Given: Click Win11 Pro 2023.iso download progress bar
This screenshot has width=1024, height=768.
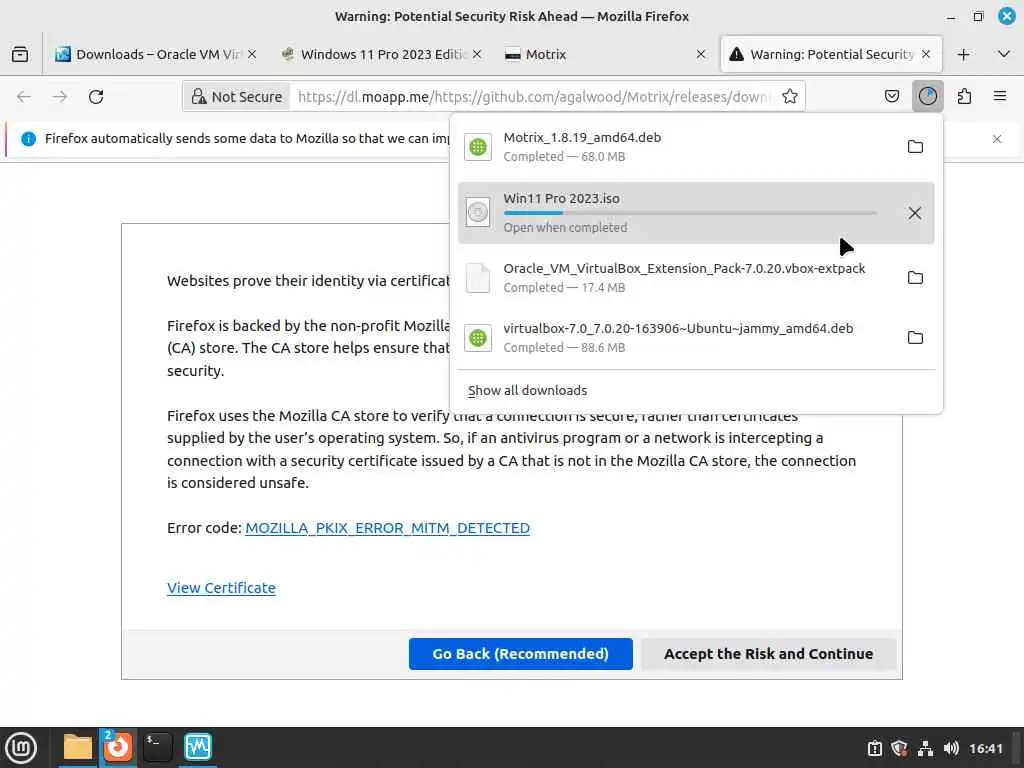Looking at the screenshot, I should point(690,213).
